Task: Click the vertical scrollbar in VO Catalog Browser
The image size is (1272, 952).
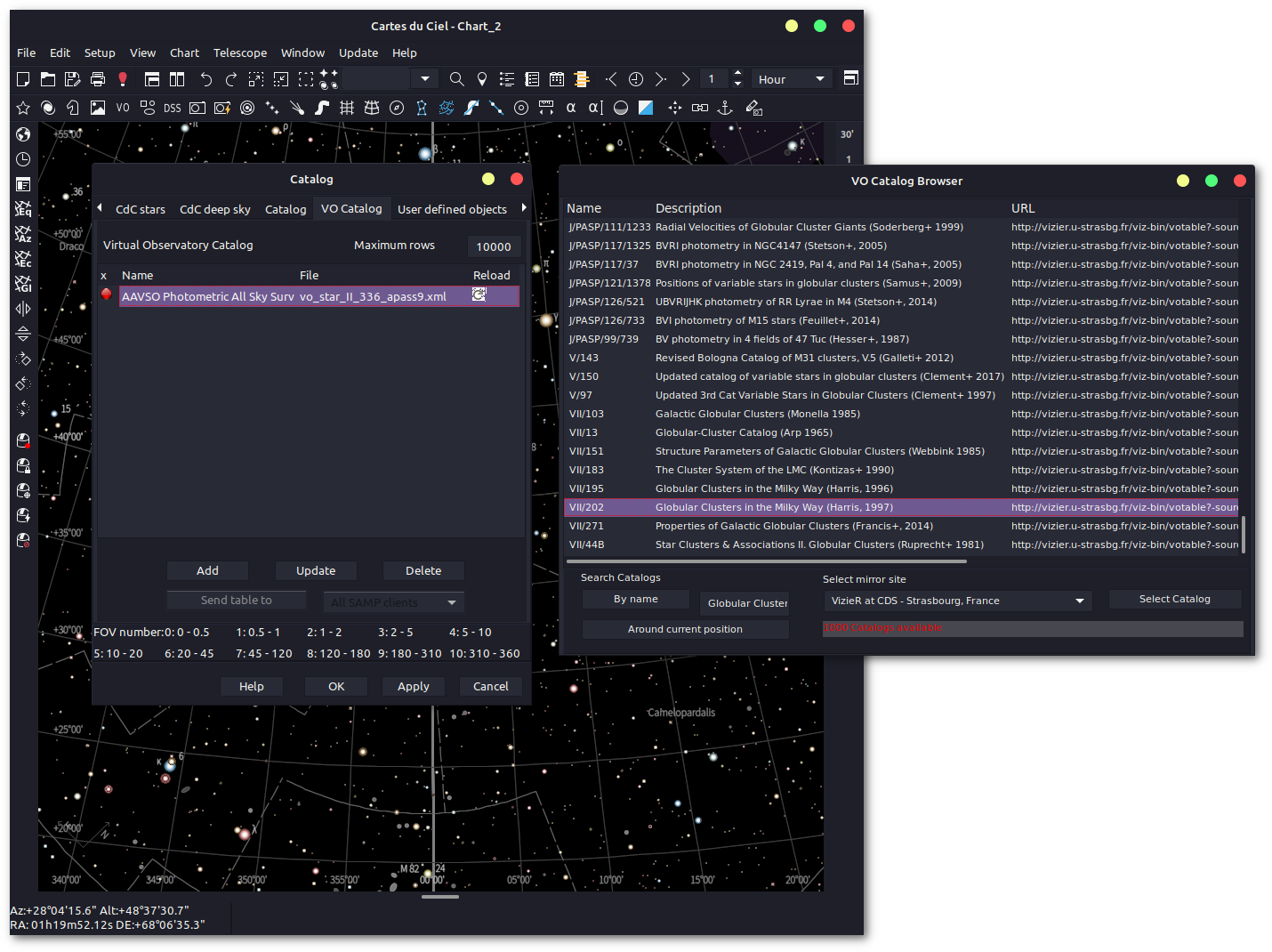Action: pos(1244,535)
